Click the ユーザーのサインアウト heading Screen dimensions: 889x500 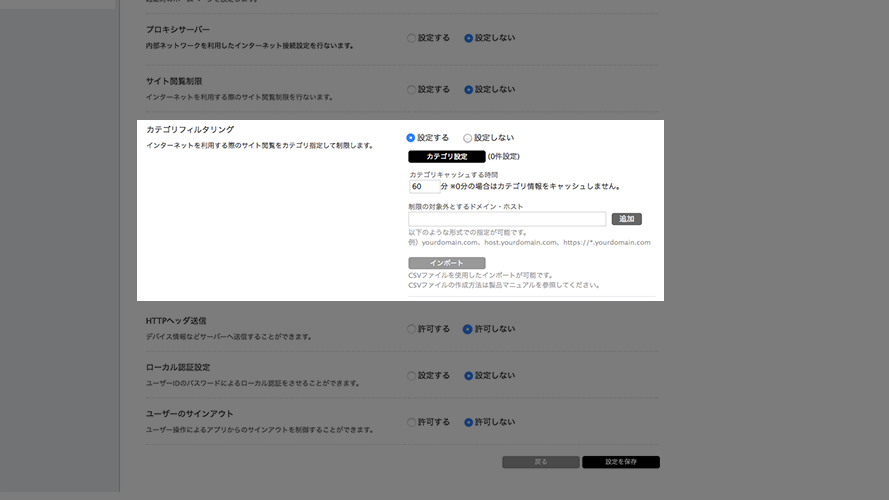(x=189, y=414)
